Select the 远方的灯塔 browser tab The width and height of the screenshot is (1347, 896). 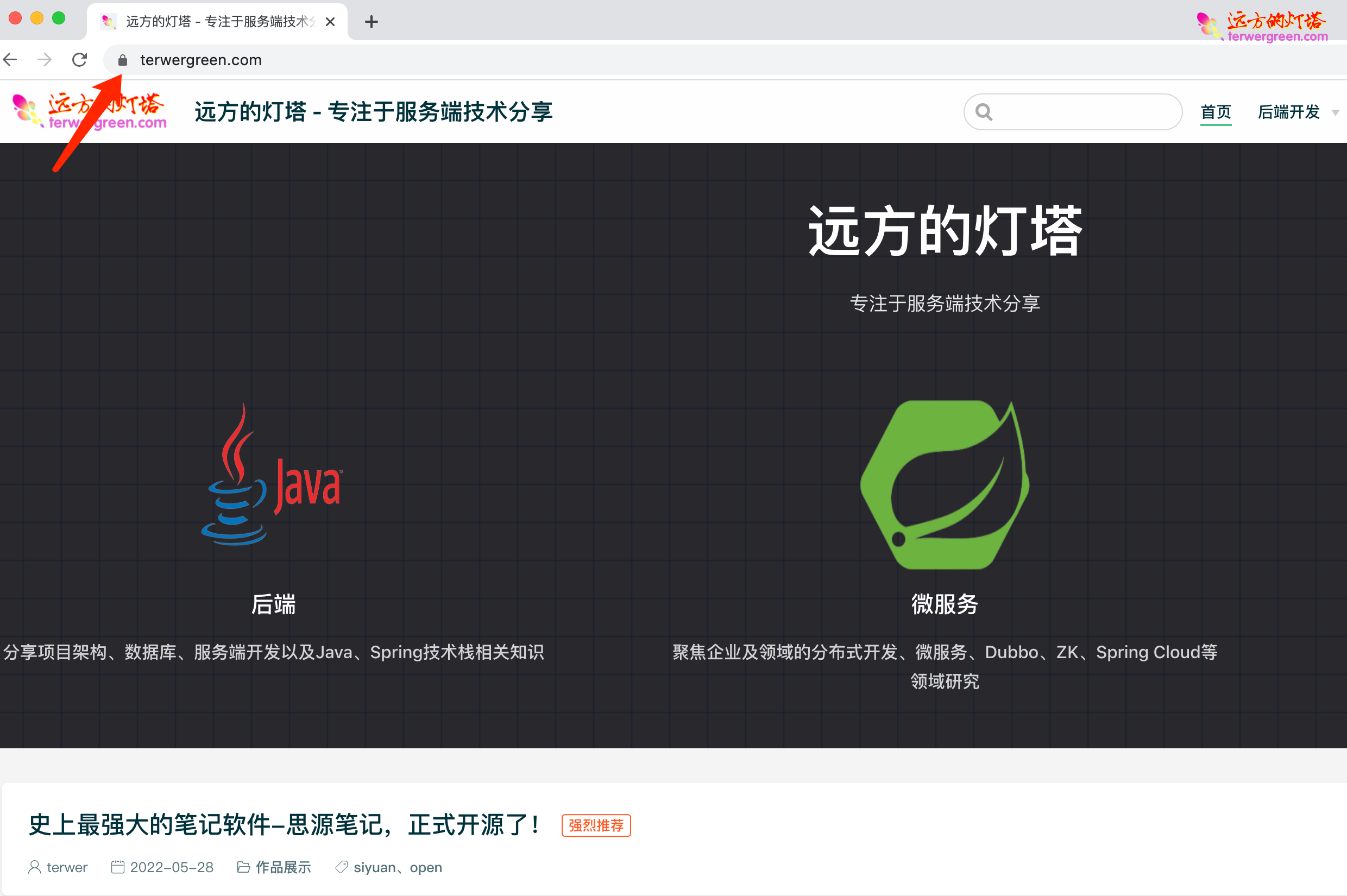pyautogui.click(x=217, y=22)
